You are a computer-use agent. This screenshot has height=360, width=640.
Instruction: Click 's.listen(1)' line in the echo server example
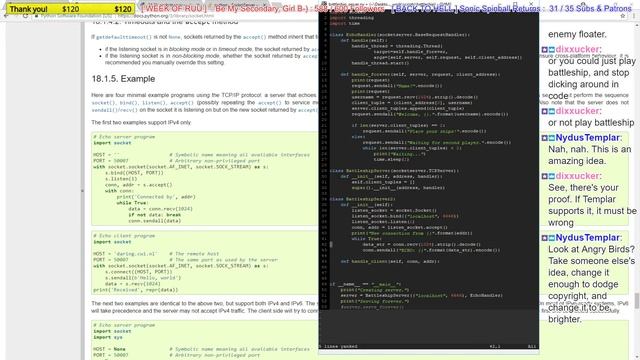coord(121,179)
